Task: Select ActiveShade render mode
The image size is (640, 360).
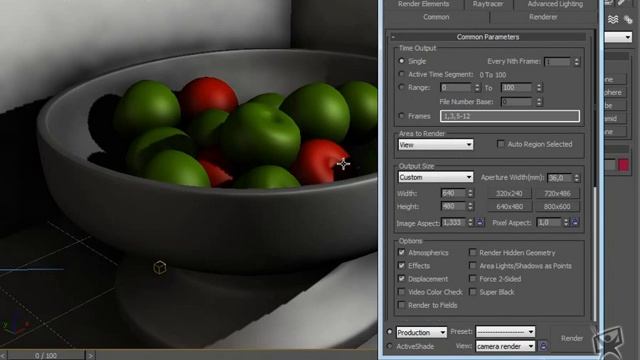Action: pos(390,346)
